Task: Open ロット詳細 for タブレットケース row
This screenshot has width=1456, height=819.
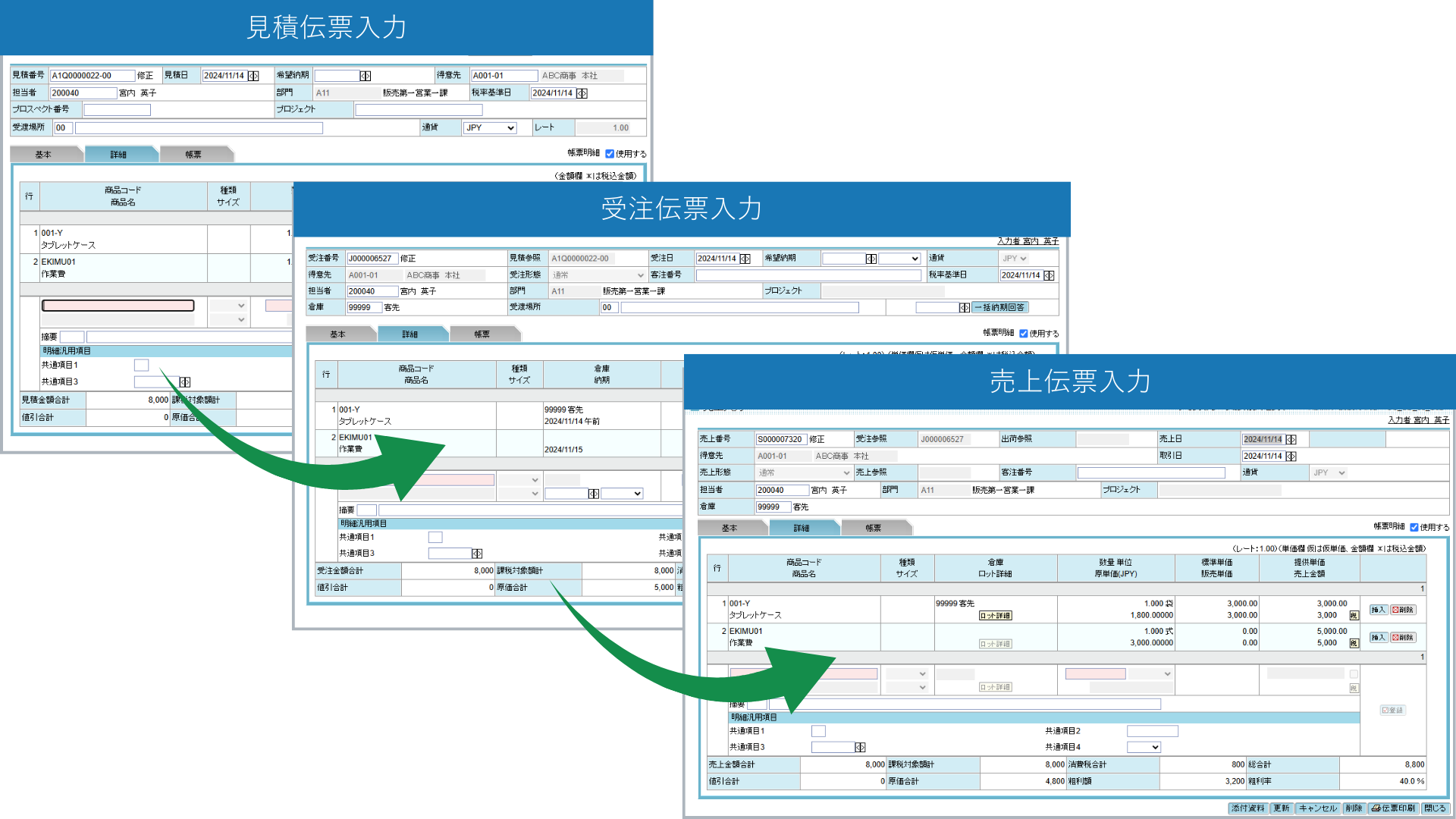Action: tap(995, 616)
